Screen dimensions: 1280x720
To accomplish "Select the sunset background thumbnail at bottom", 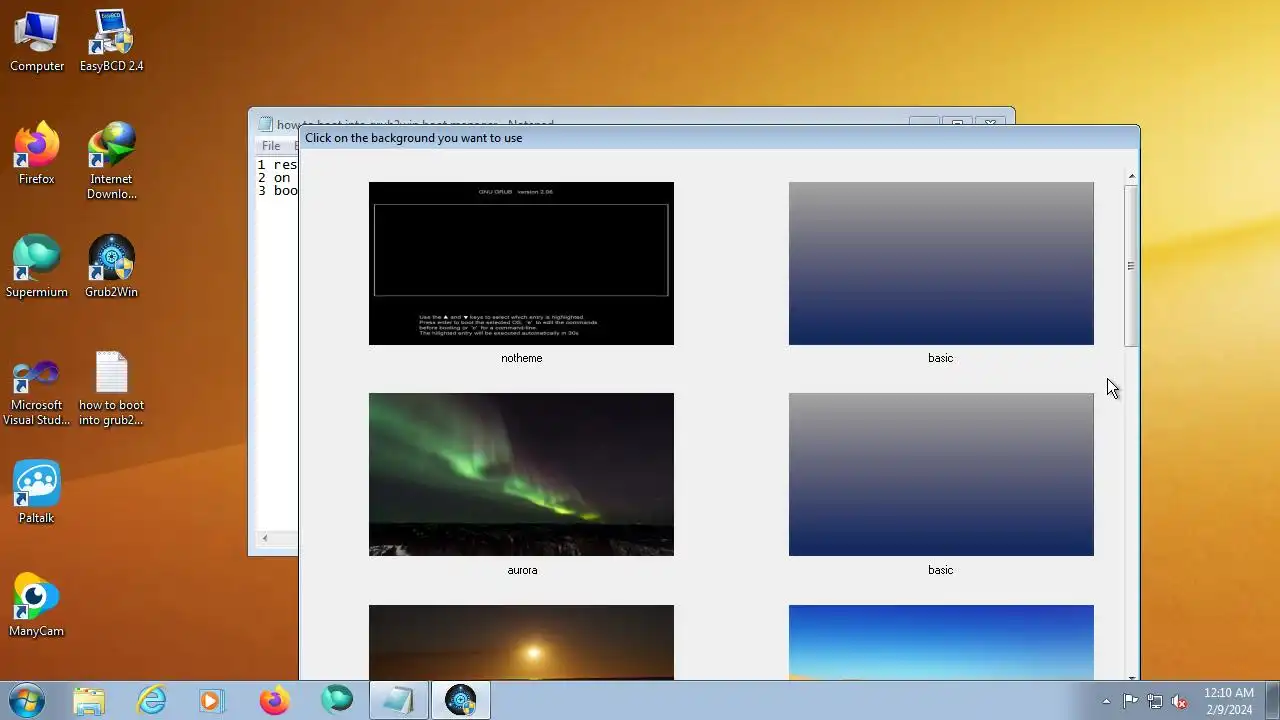I will (x=521, y=642).
